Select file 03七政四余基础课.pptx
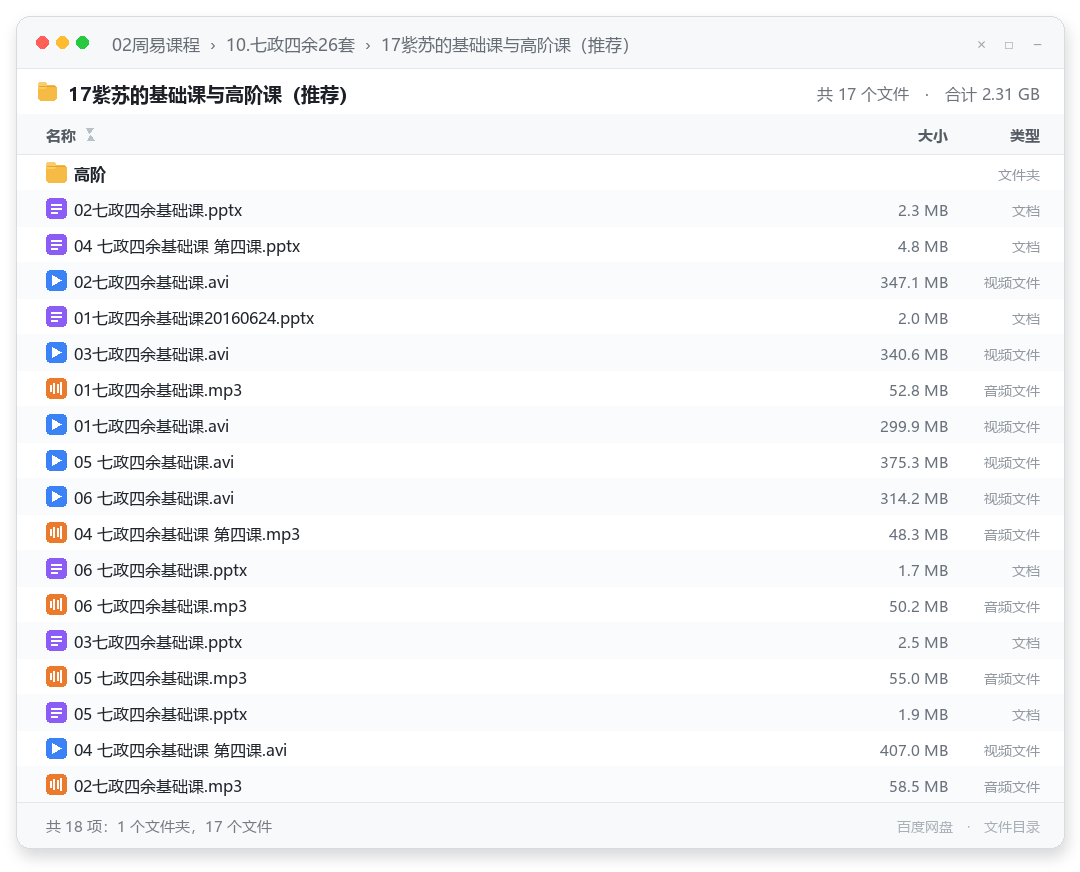1080x872 pixels. (x=158, y=643)
